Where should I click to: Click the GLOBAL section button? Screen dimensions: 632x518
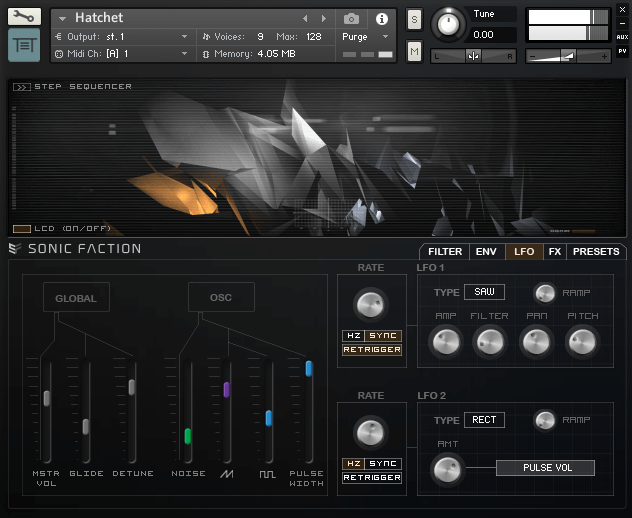click(x=76, y=297)
